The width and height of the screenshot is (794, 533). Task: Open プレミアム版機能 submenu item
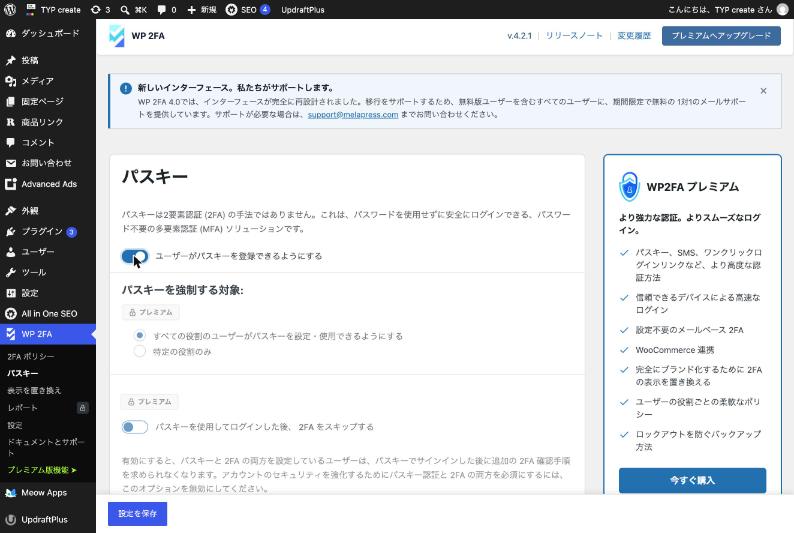click(42, 470)
